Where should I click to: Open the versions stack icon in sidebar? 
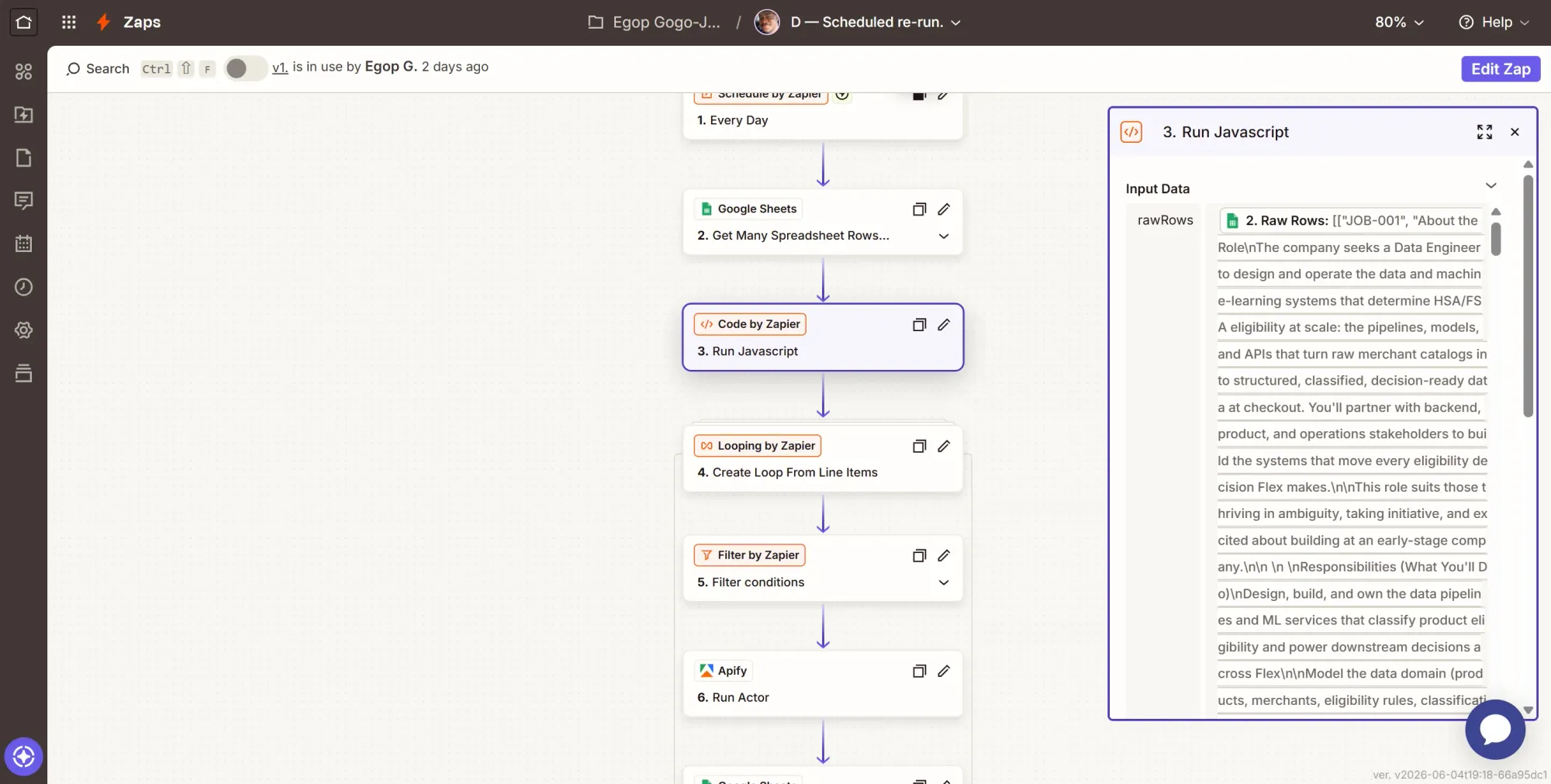pos(24,373)
